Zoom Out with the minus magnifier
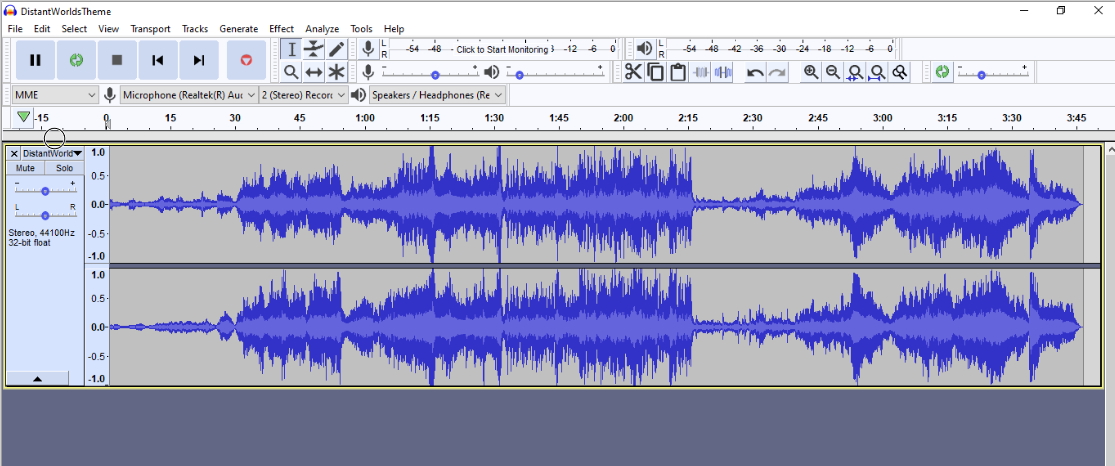 point(833,72)
